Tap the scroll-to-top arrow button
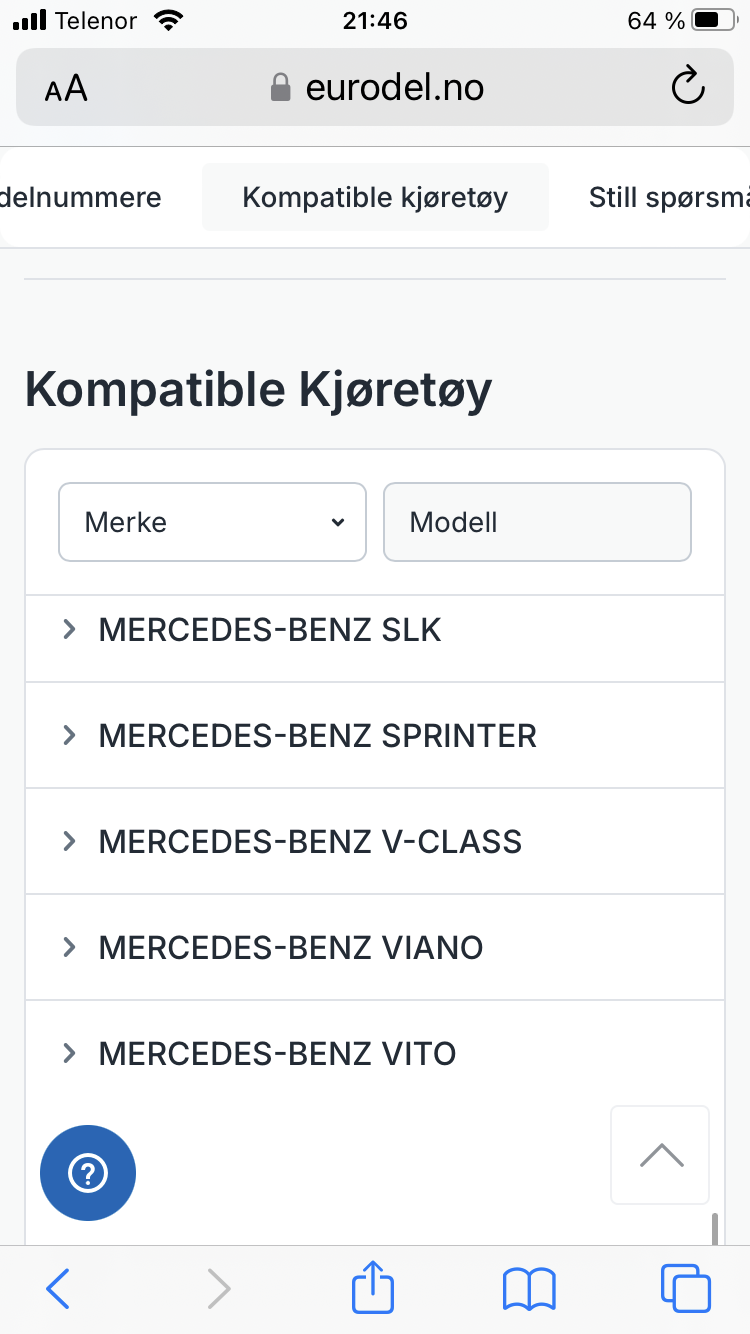The height and width of the screenshot is (1334, 750). coord(660,1155)
